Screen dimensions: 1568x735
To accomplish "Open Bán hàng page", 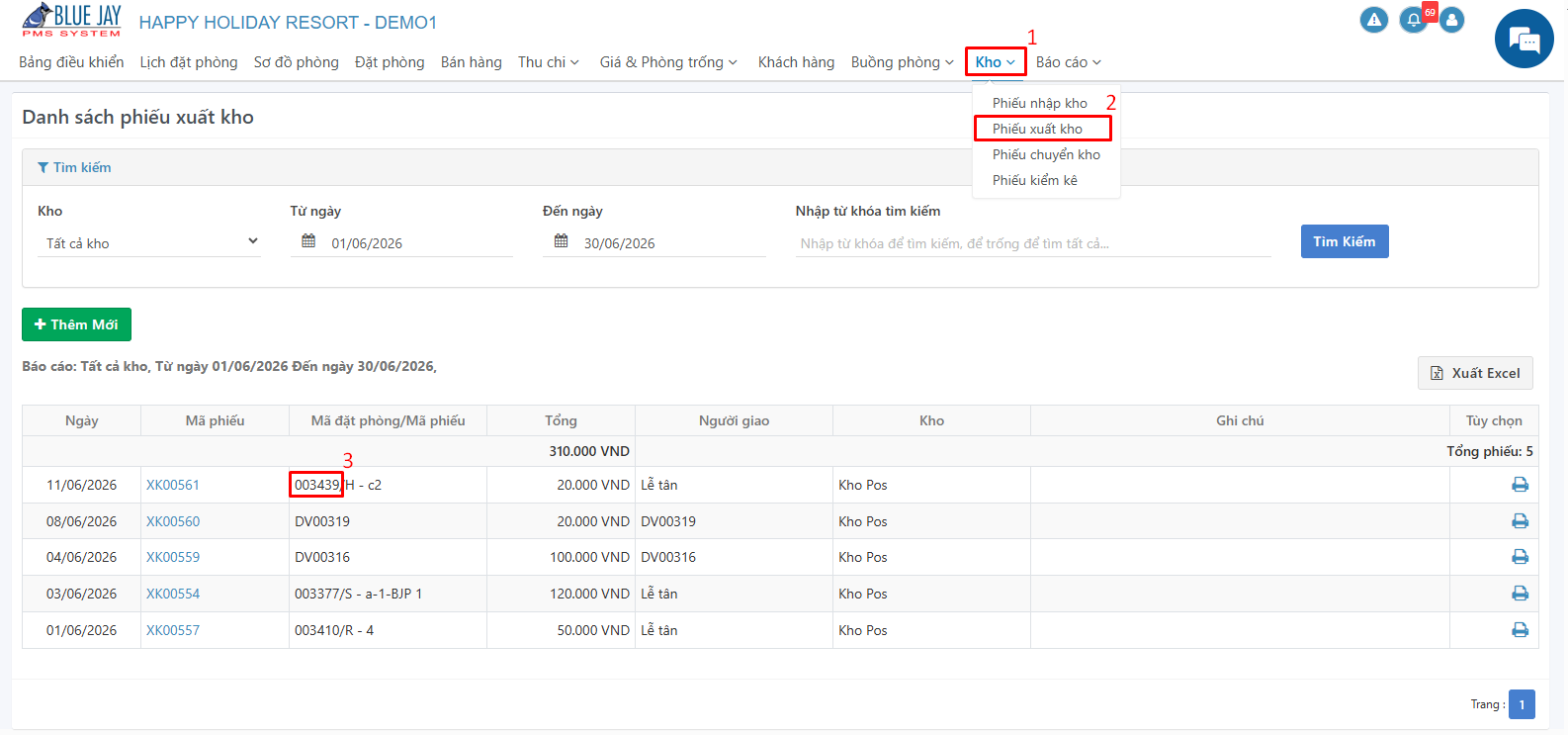I will point(472,62).
